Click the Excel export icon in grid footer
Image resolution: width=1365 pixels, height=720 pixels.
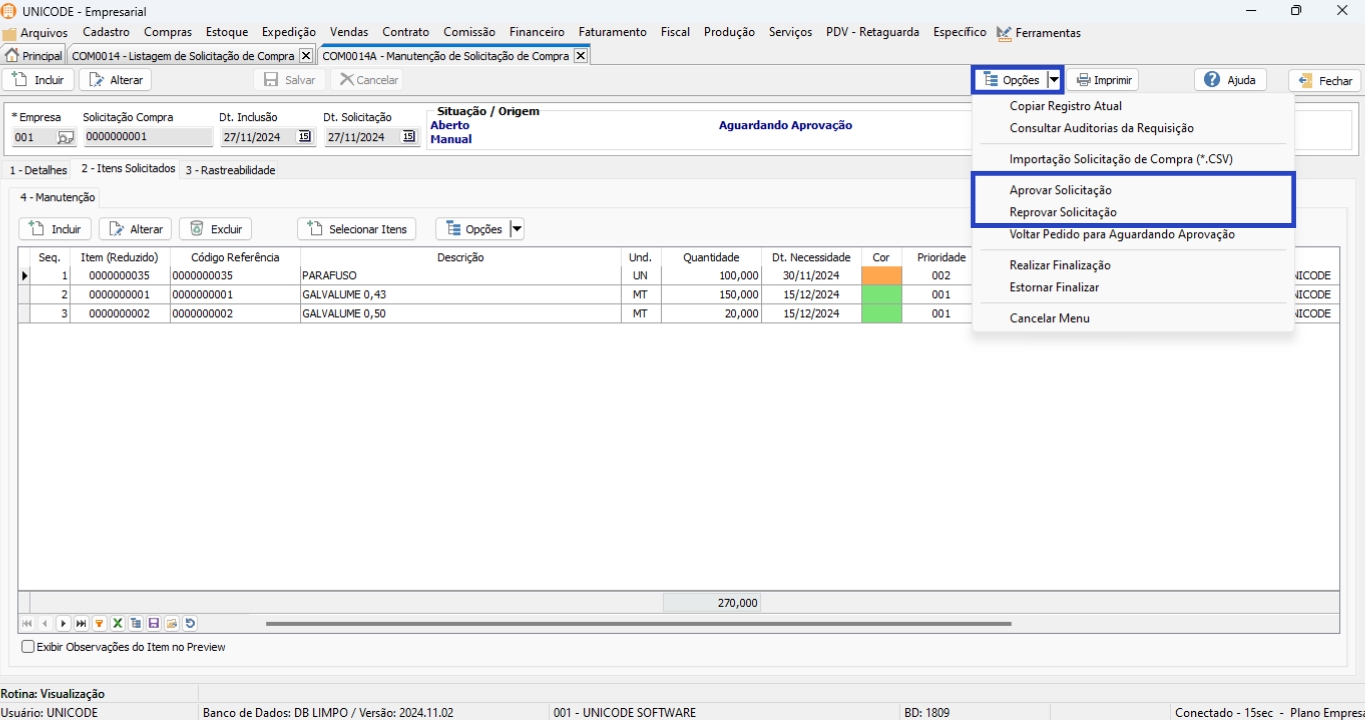(117, 623)
